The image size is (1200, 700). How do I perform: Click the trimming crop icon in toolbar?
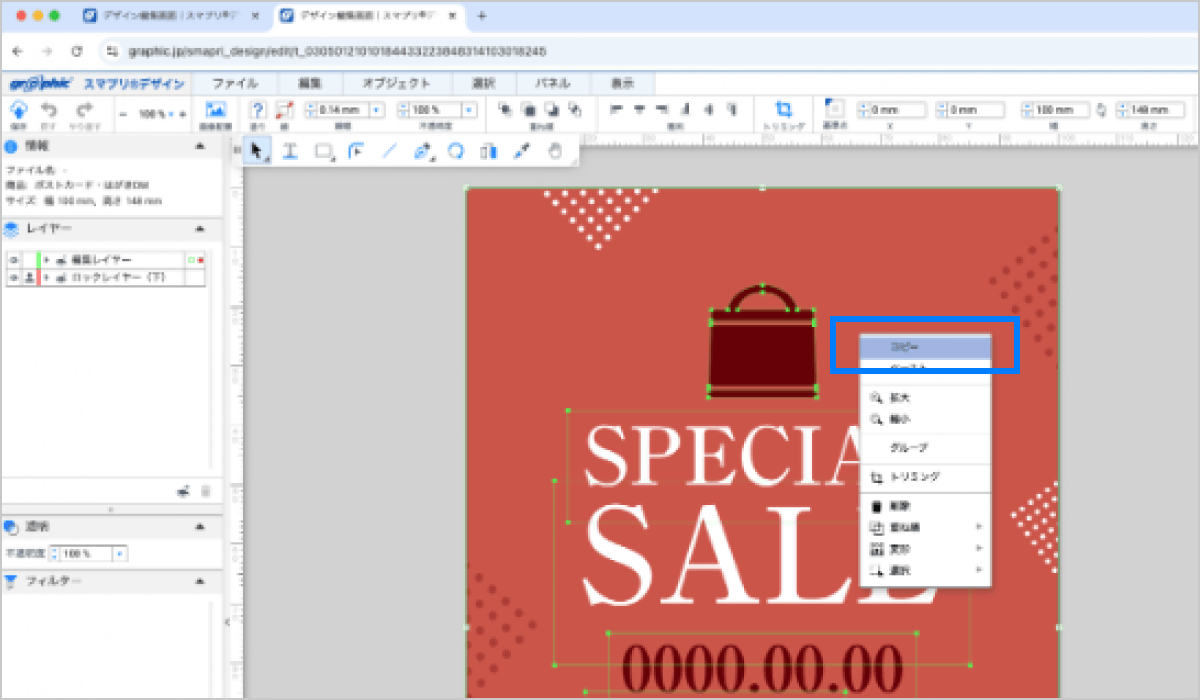(x=784, y=110)
